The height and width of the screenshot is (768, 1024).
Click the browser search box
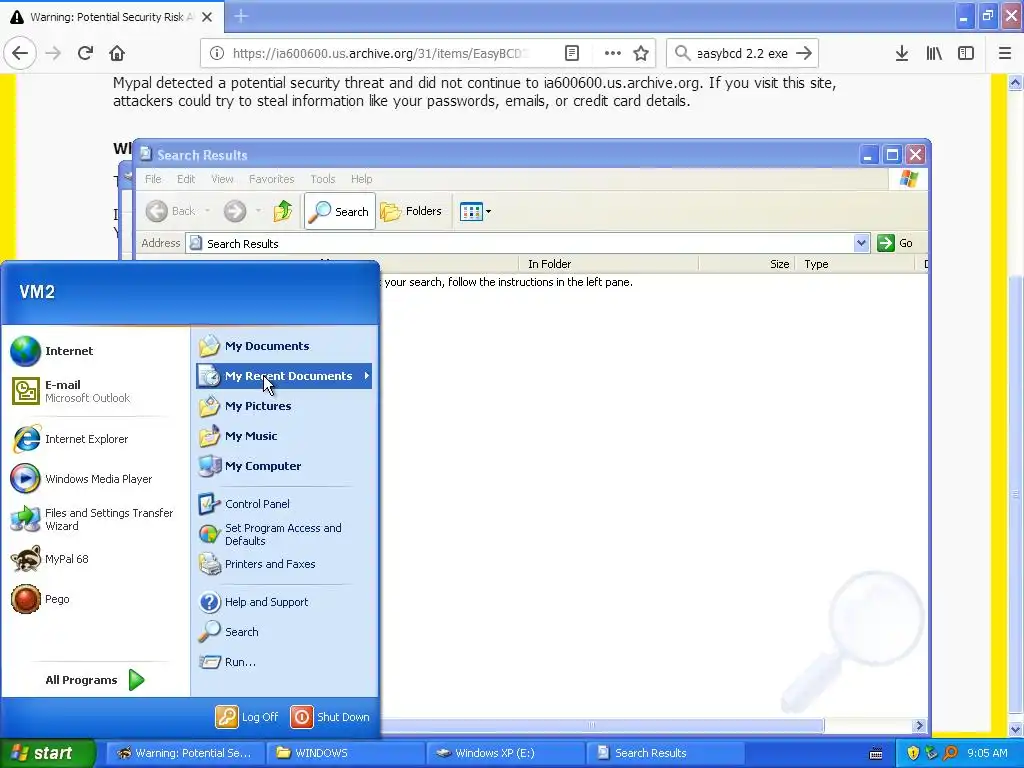pos(742,54)
